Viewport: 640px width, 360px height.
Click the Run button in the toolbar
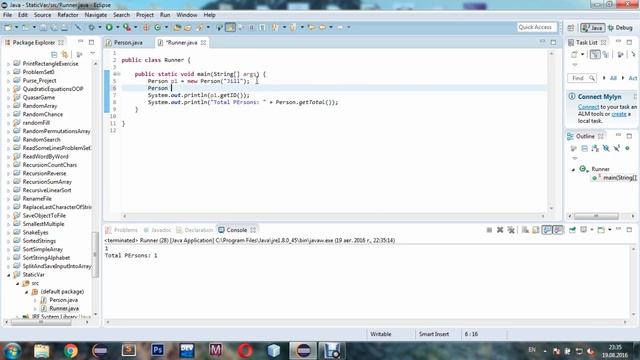pyautogui.click(x=109, y=27)
